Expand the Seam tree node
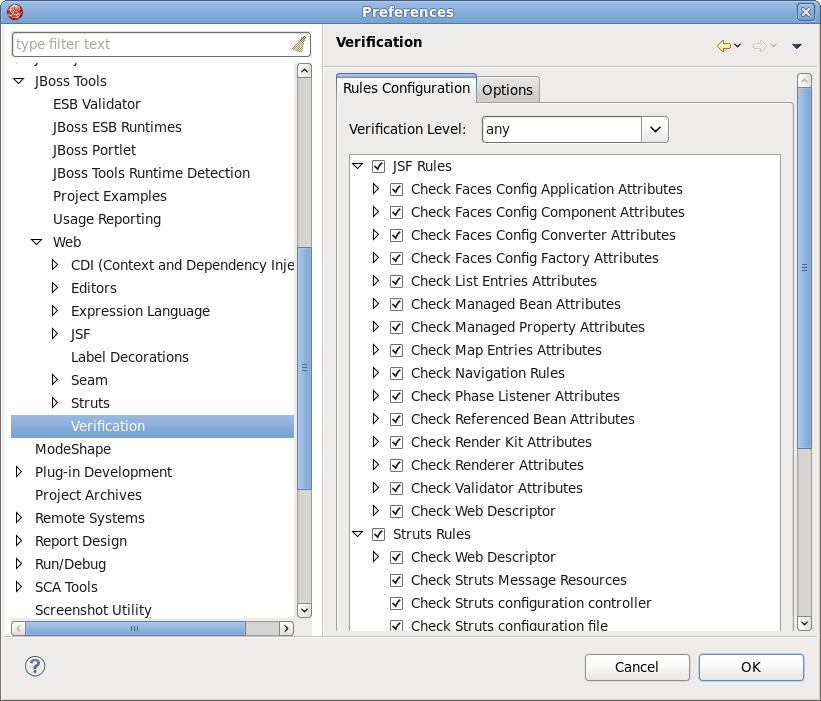Screen dimensions: 821x701 point(54,380)
